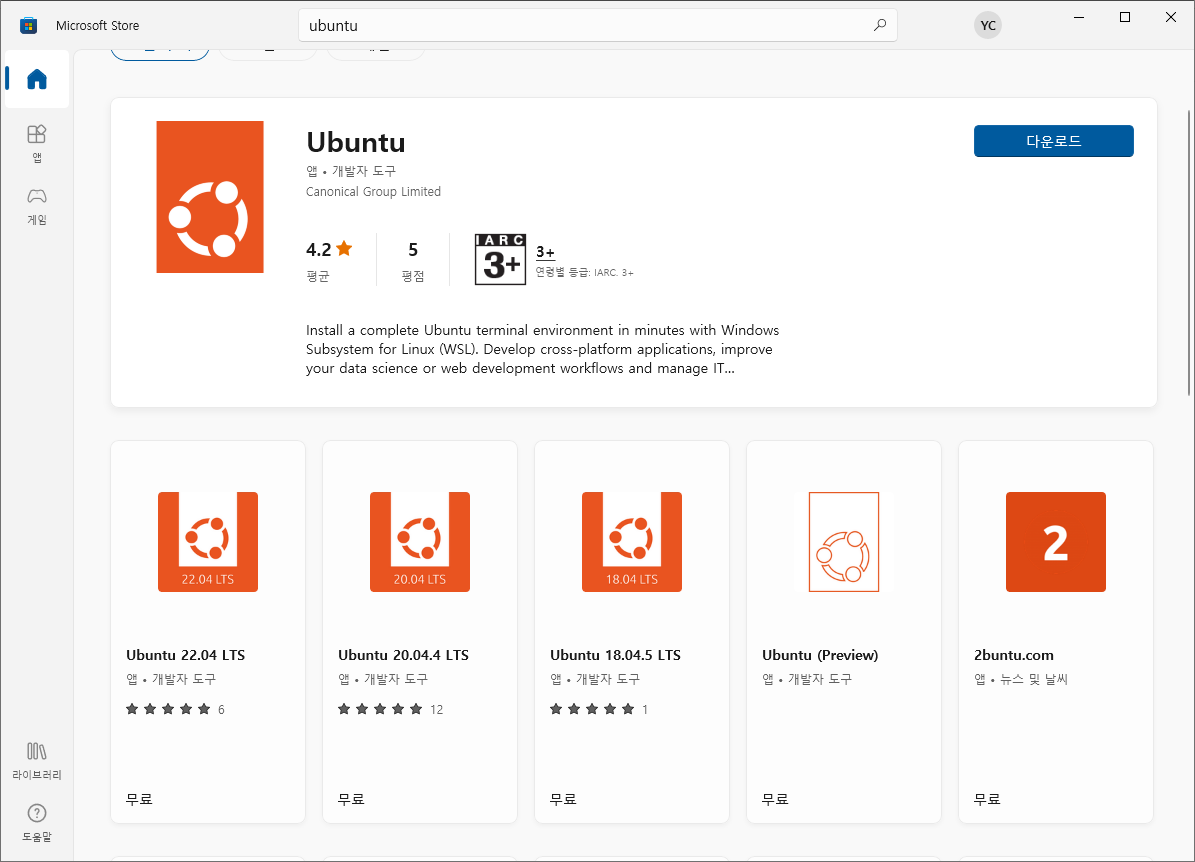The width and height of the screenshot is (1195, 862).
Task: Click the search box containing ubuntu
Action: (598, 25)
